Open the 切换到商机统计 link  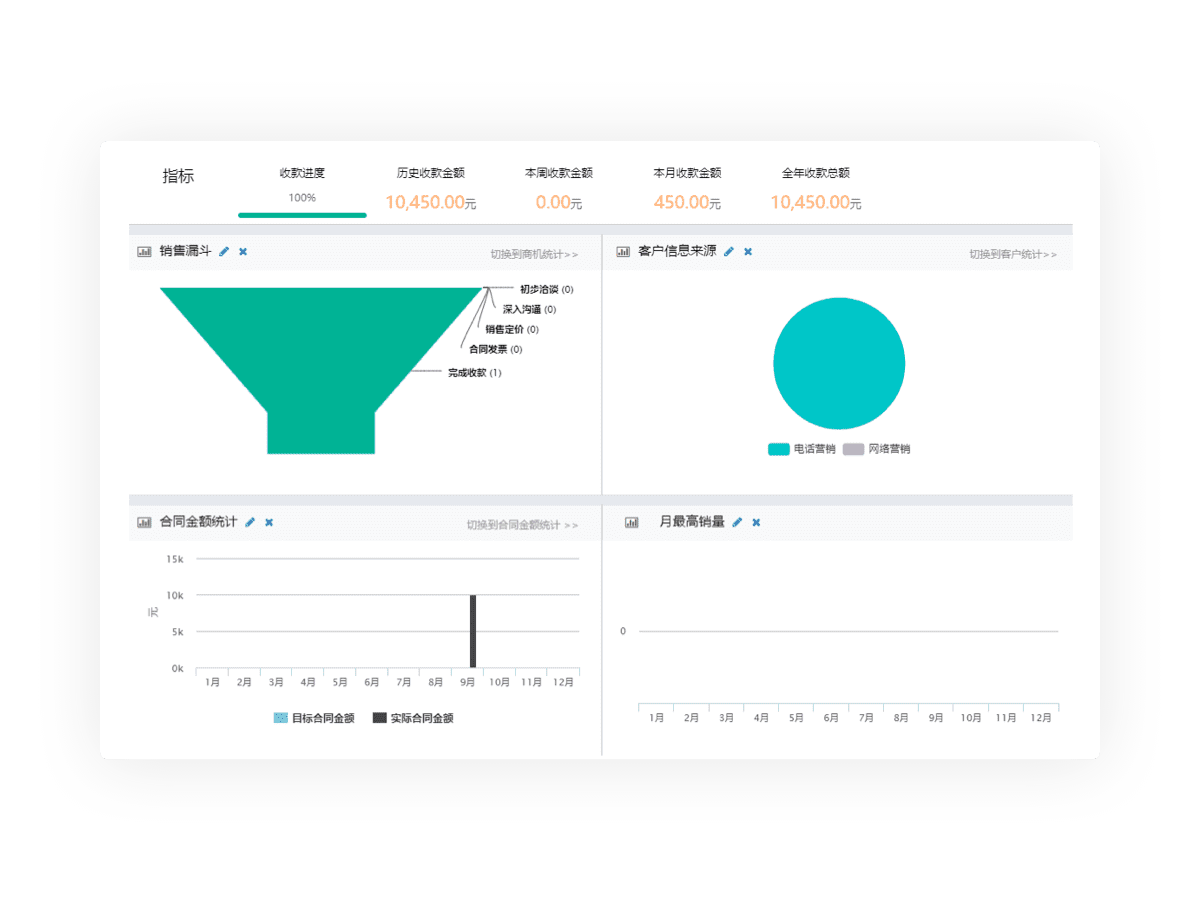click(x=534, y=255)
